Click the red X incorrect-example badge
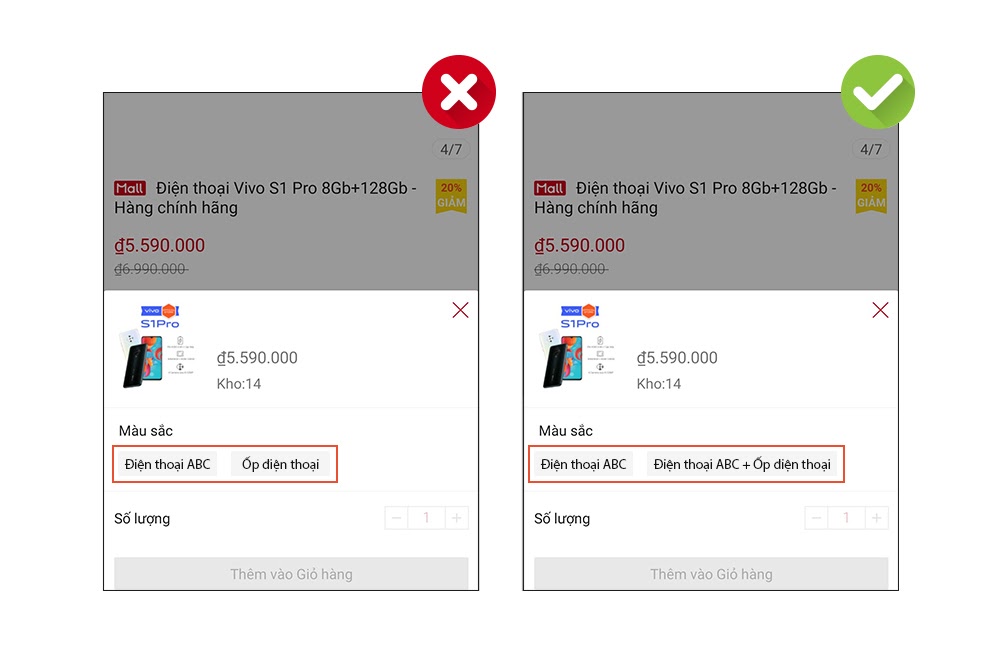Screen dimensions: 1000x660 tap(459, 92)
